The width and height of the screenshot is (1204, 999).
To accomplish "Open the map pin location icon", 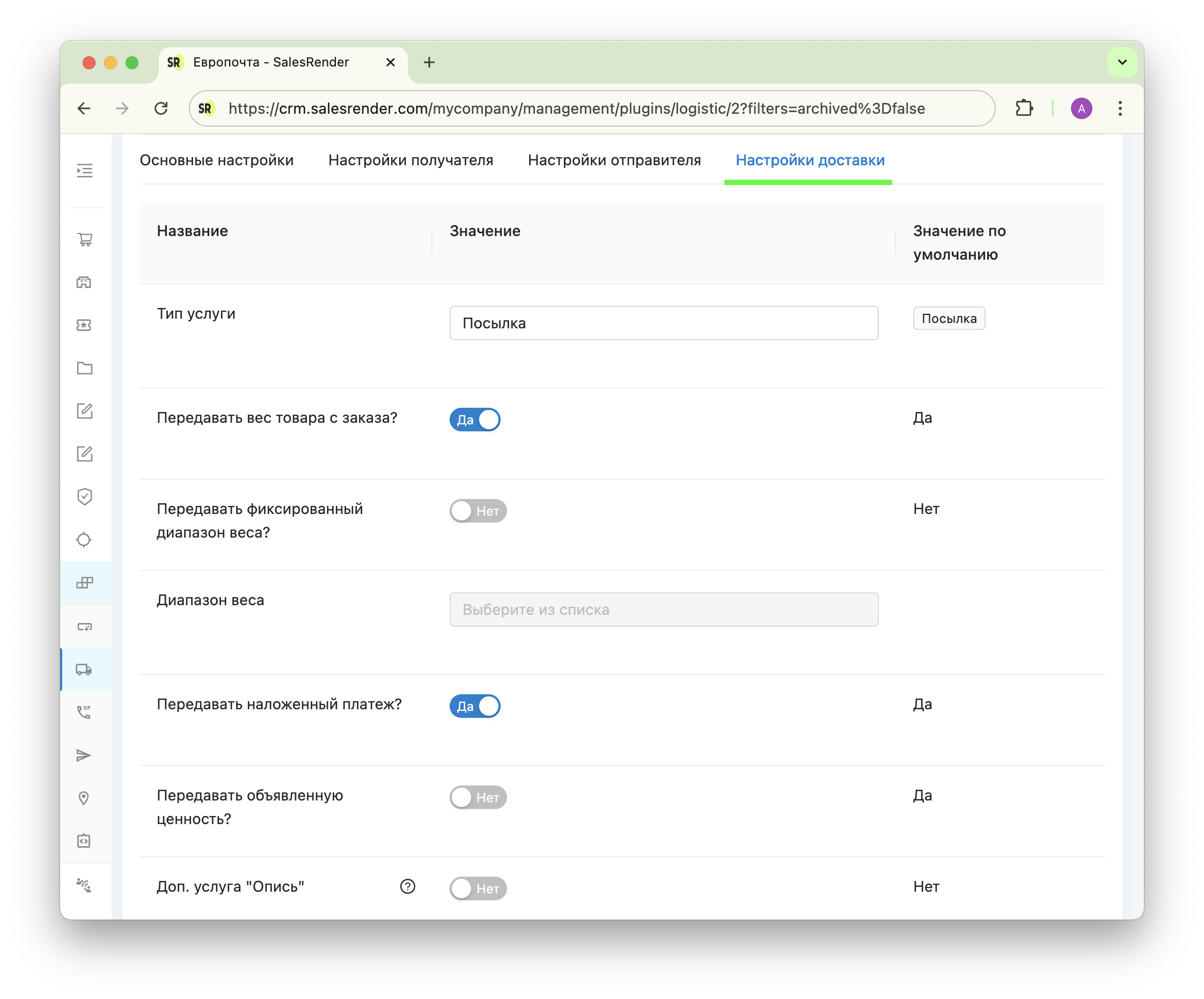I will coord(84,798).
